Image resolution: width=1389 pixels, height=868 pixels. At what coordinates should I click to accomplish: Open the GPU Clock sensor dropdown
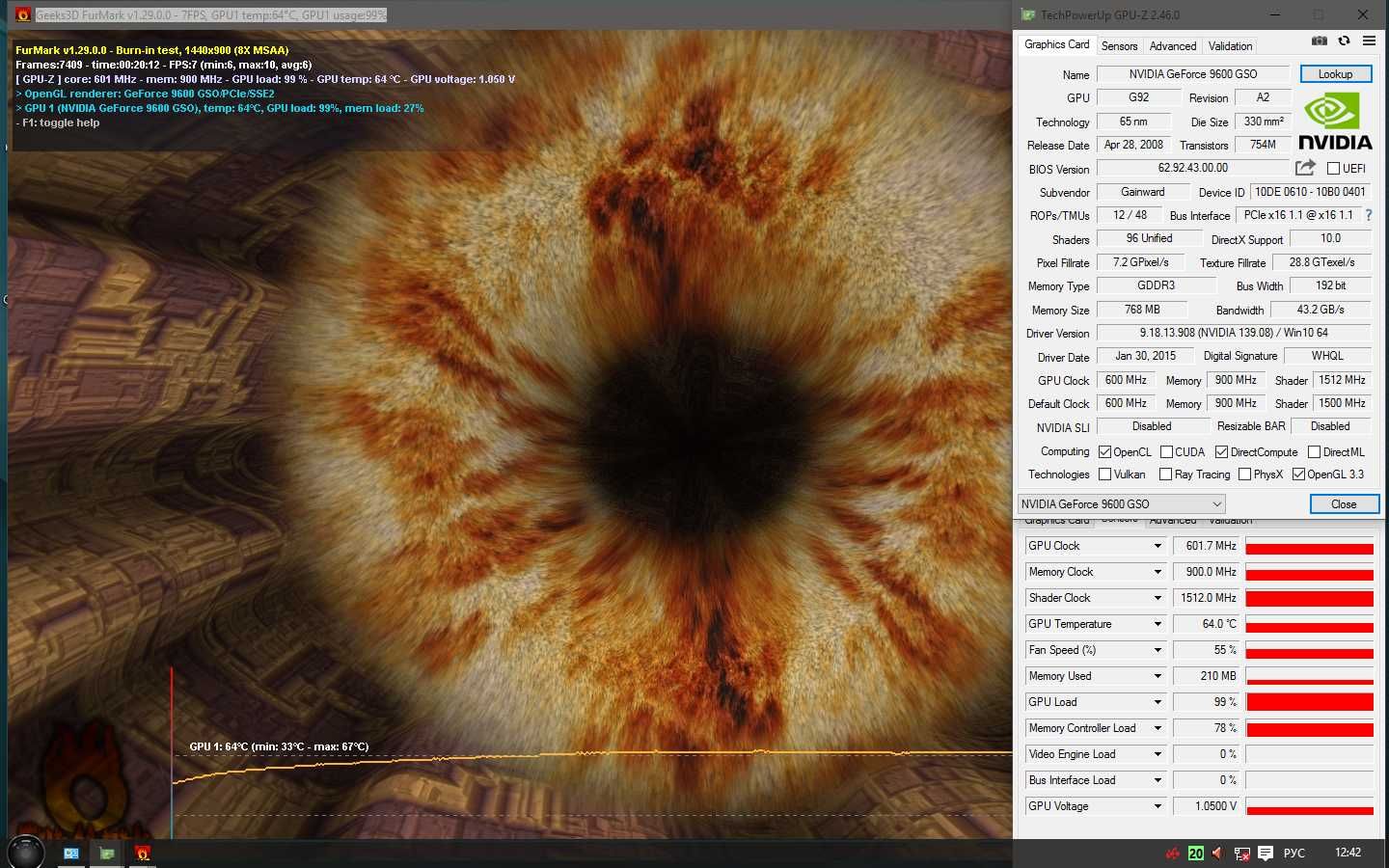(x=1157, y=546)
